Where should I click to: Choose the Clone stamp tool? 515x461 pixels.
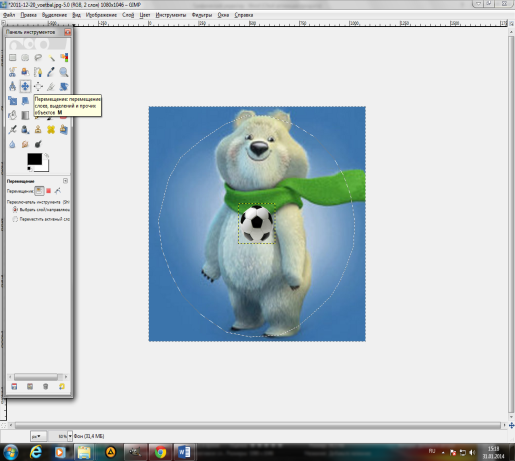[x=38, y=129]
